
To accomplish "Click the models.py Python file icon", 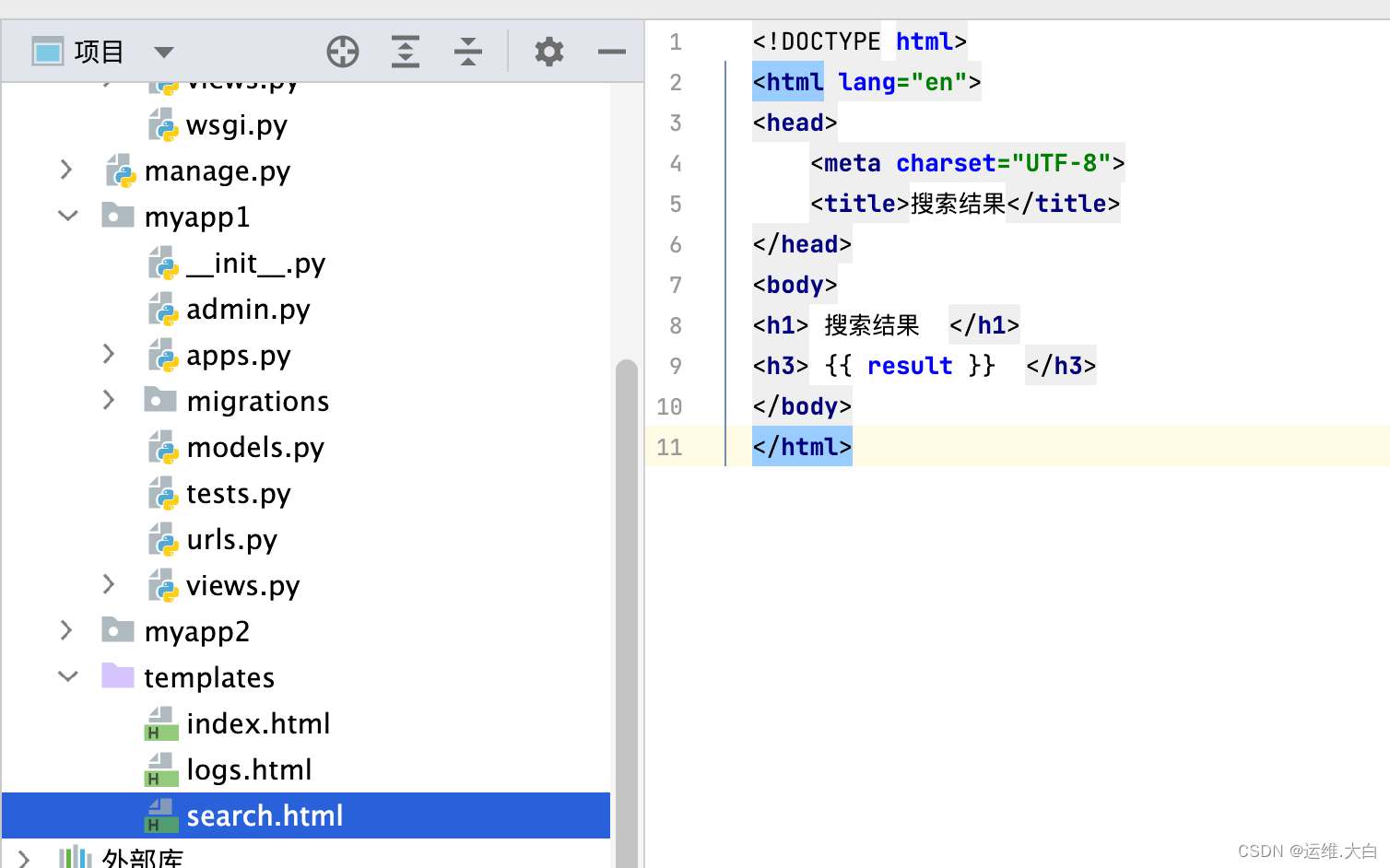I will (x=163, y=447).
